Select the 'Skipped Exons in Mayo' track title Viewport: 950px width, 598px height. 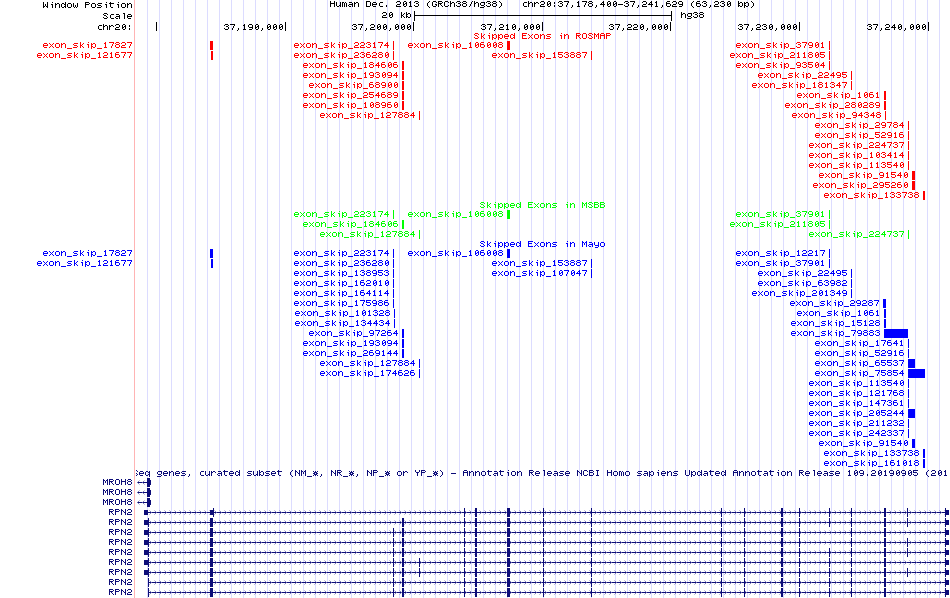542,244
